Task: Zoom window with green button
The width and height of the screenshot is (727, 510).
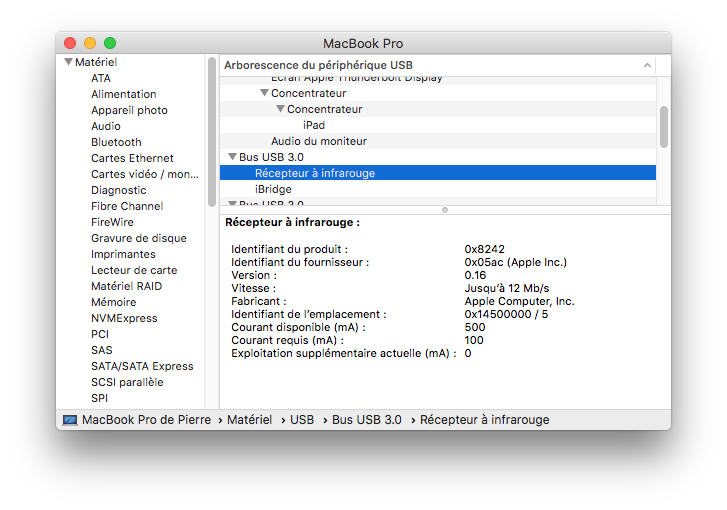Action: 110,43
